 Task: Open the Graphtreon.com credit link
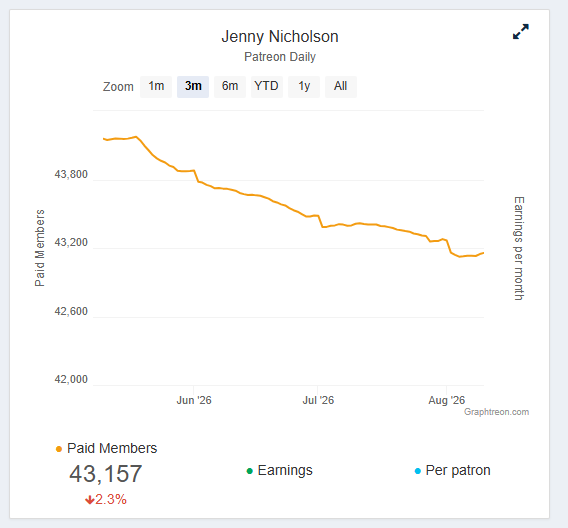(x=496, y=412)
